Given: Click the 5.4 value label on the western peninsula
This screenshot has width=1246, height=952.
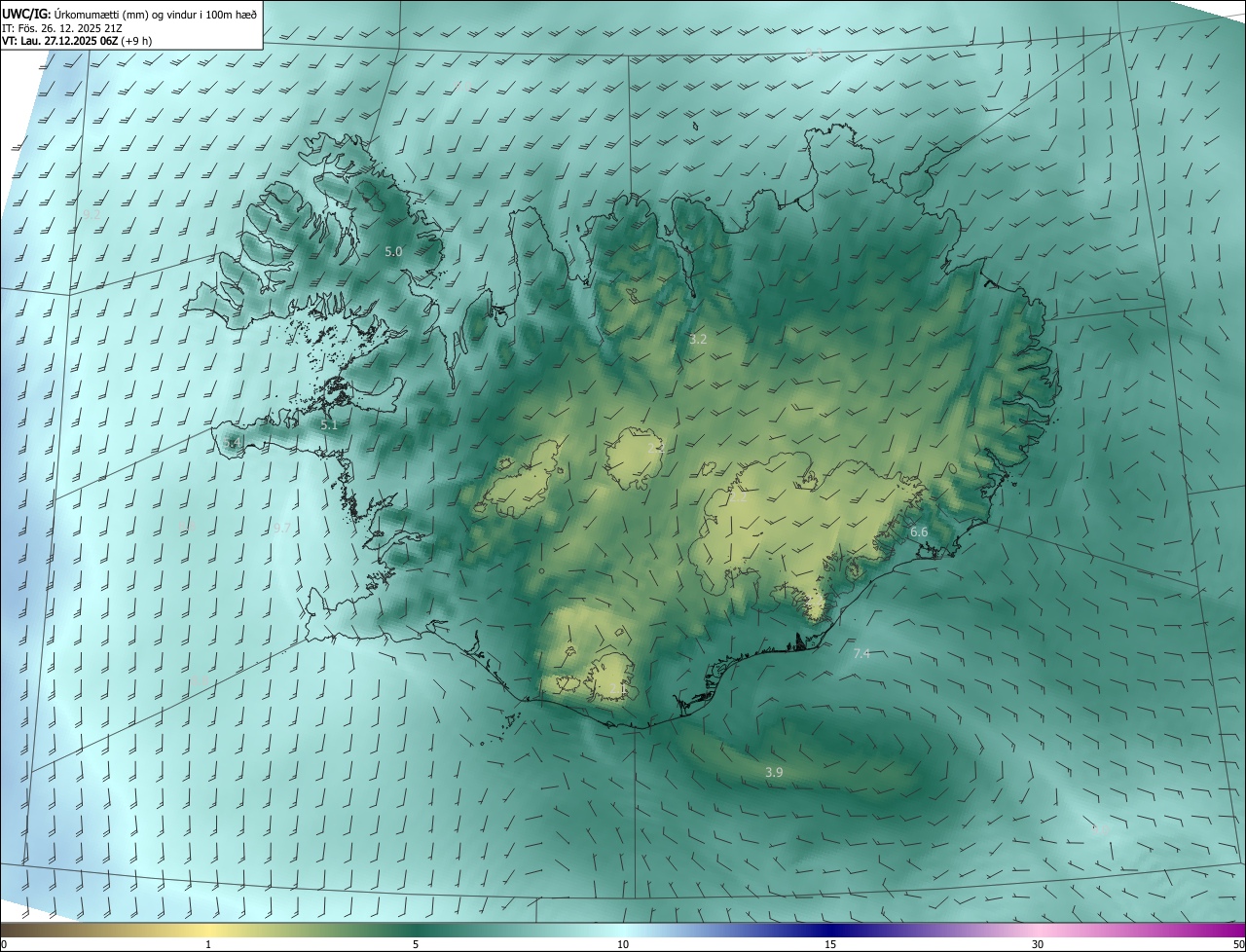Looking at the screenshot, I should (x=232, y=443).
